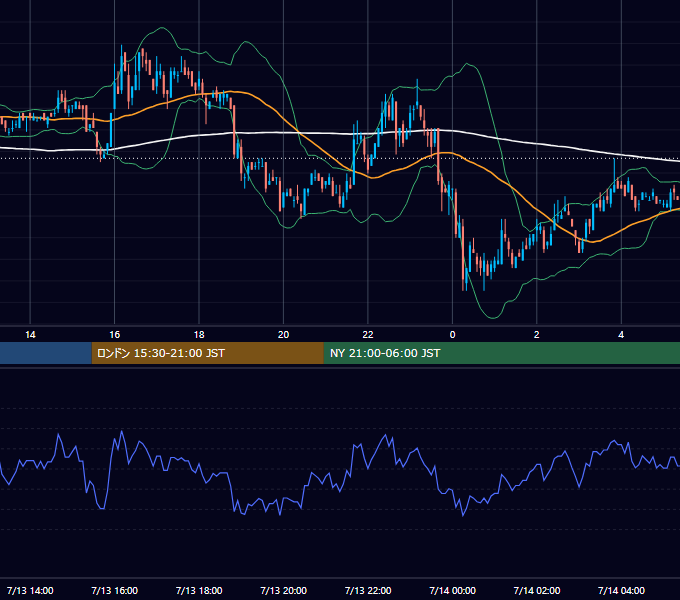Click hour label 22 on price chart axis

(x=368, y=335)
